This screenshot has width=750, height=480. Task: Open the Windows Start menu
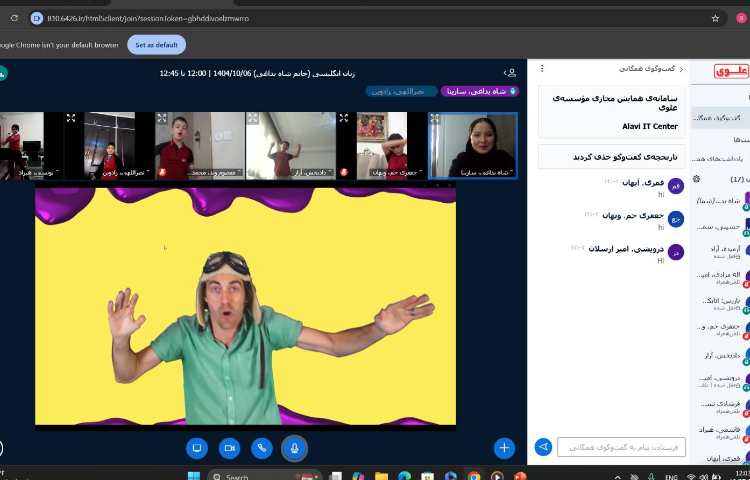[193, 475]
